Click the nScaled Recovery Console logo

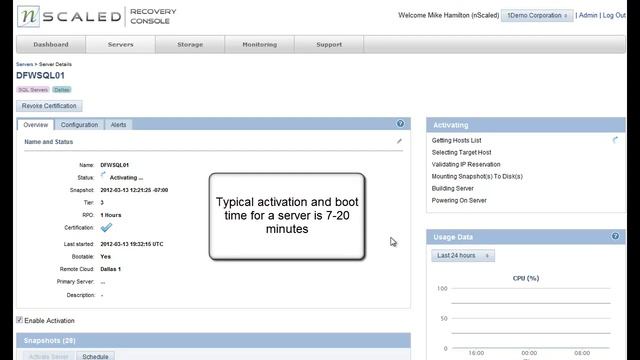point(97,16)
